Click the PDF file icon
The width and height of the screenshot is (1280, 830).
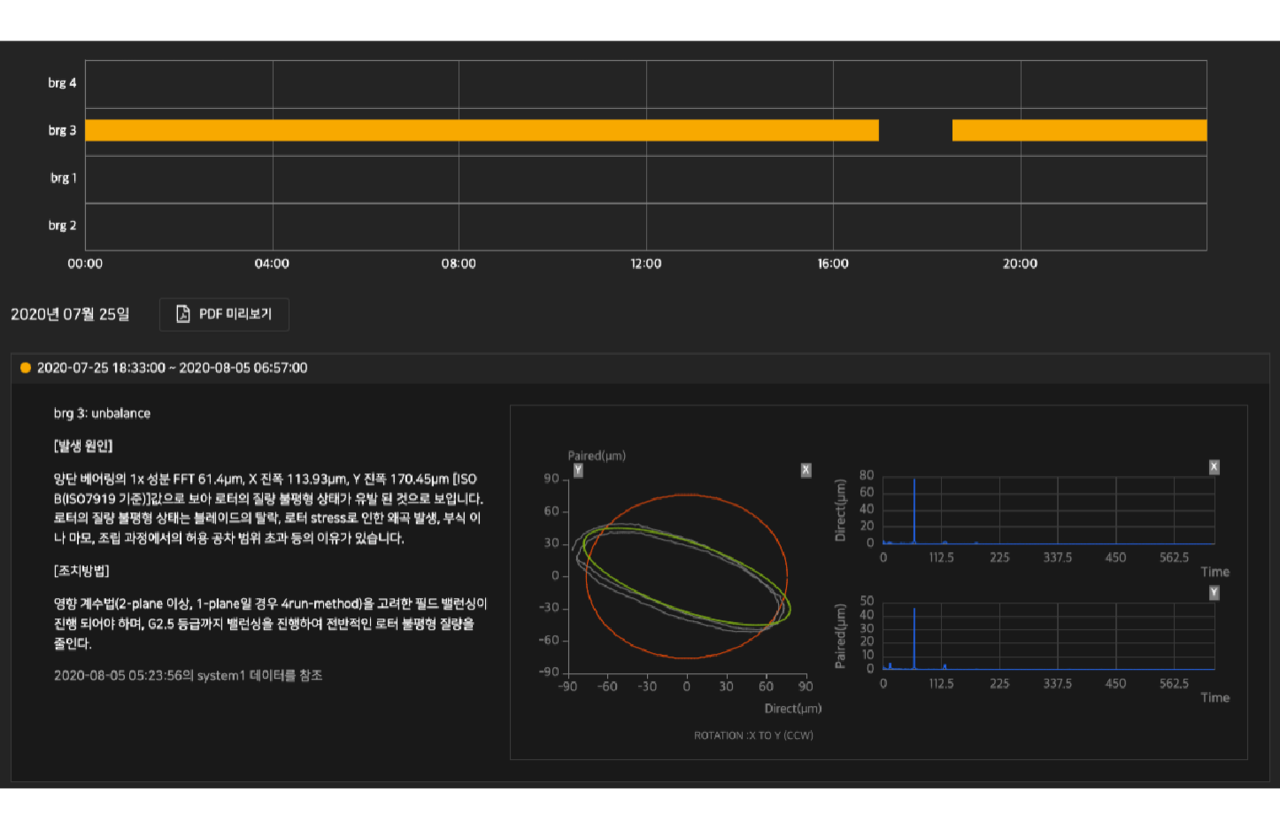click(x=183, y=314)
